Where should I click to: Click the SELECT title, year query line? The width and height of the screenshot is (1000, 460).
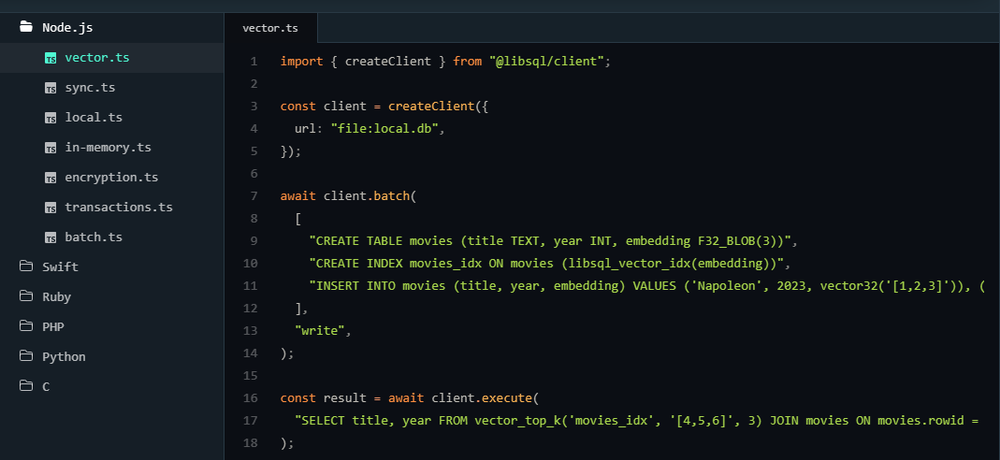(636, 420)
